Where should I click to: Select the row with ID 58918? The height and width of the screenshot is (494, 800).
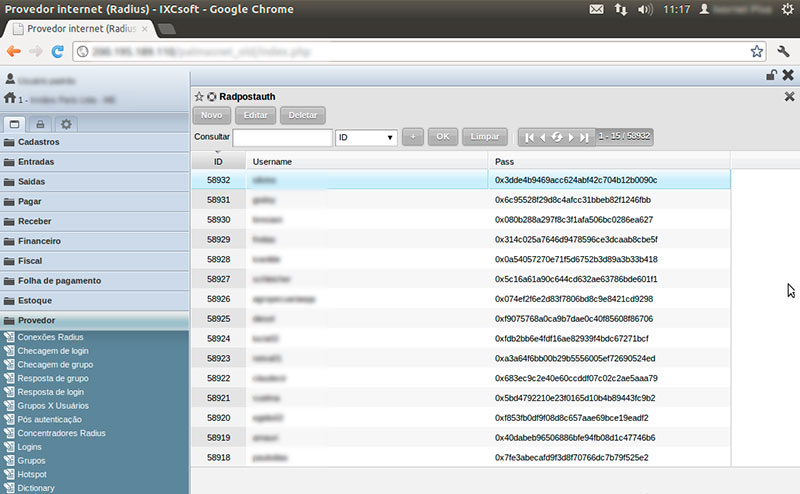tap(461, 458)
